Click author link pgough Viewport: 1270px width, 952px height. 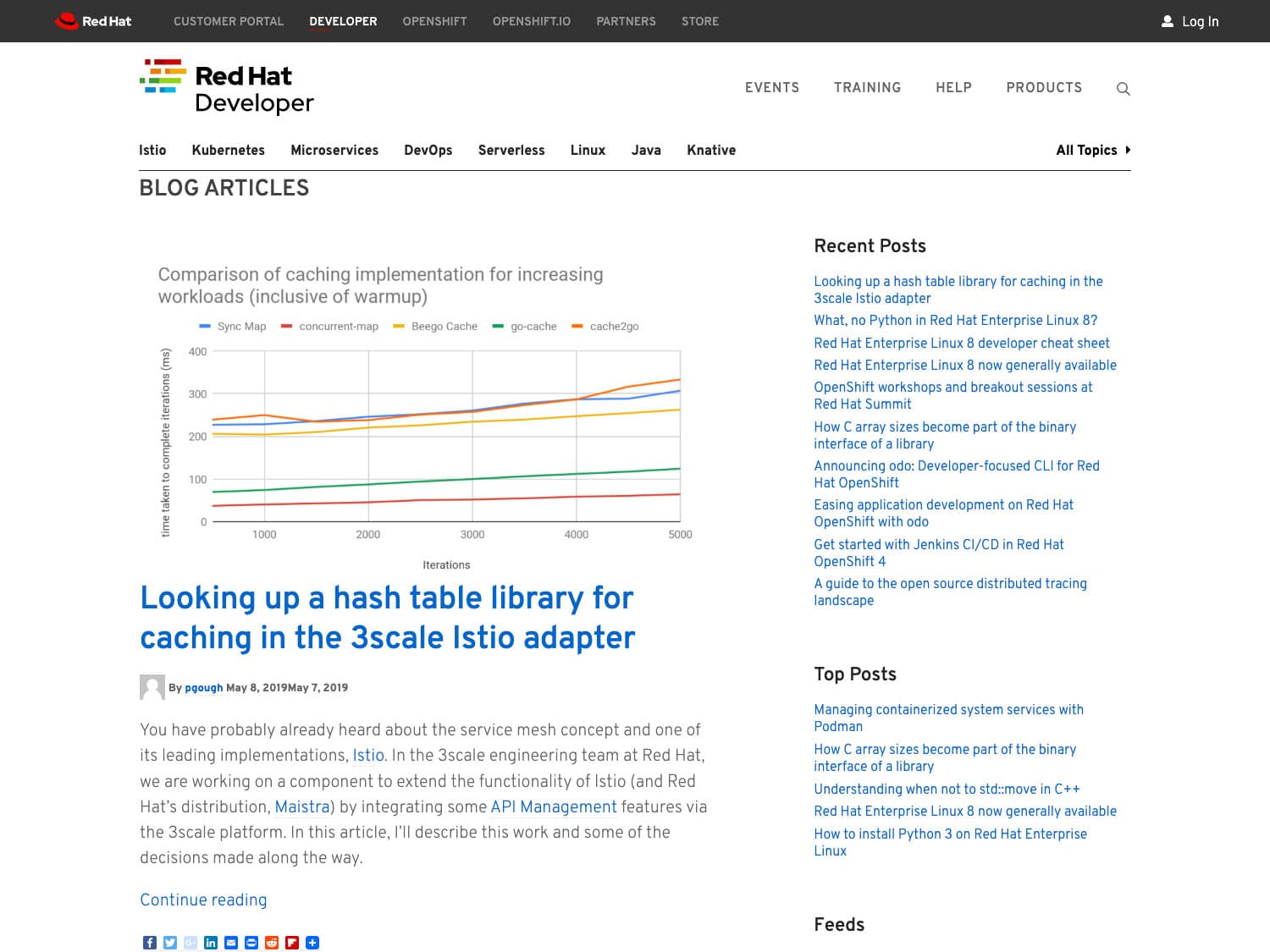[204, 687]
